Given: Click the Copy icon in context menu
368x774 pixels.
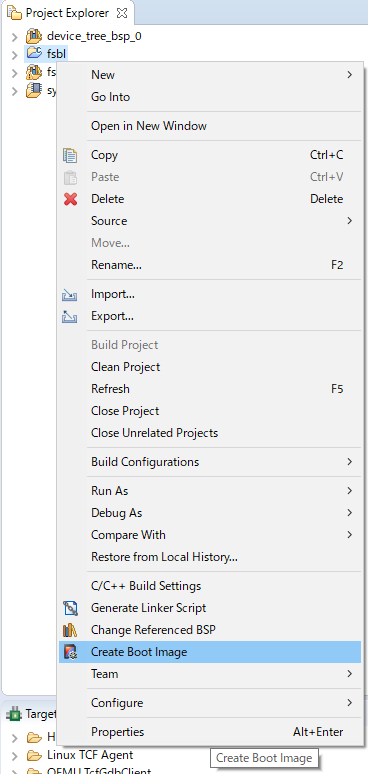Looking at the screenshot, I should [70, 155].
